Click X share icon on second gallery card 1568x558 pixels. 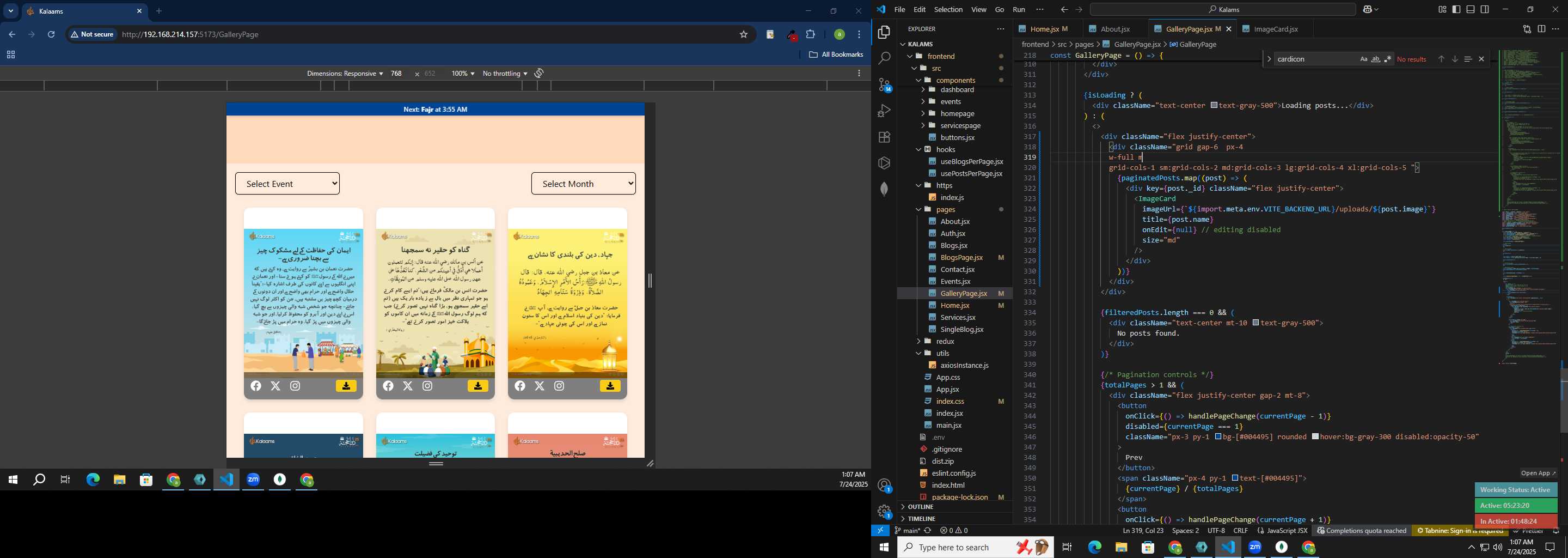[x=408, y=386]
